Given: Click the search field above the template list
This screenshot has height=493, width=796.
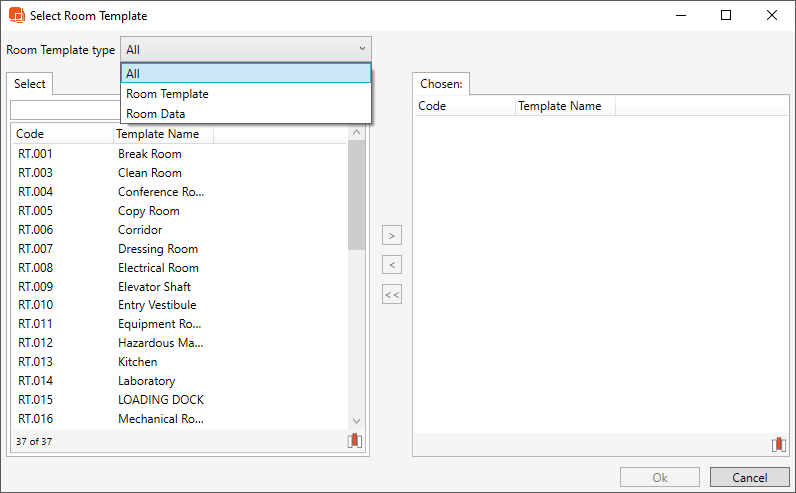Looking at the screenshot, I should [66, 110].
